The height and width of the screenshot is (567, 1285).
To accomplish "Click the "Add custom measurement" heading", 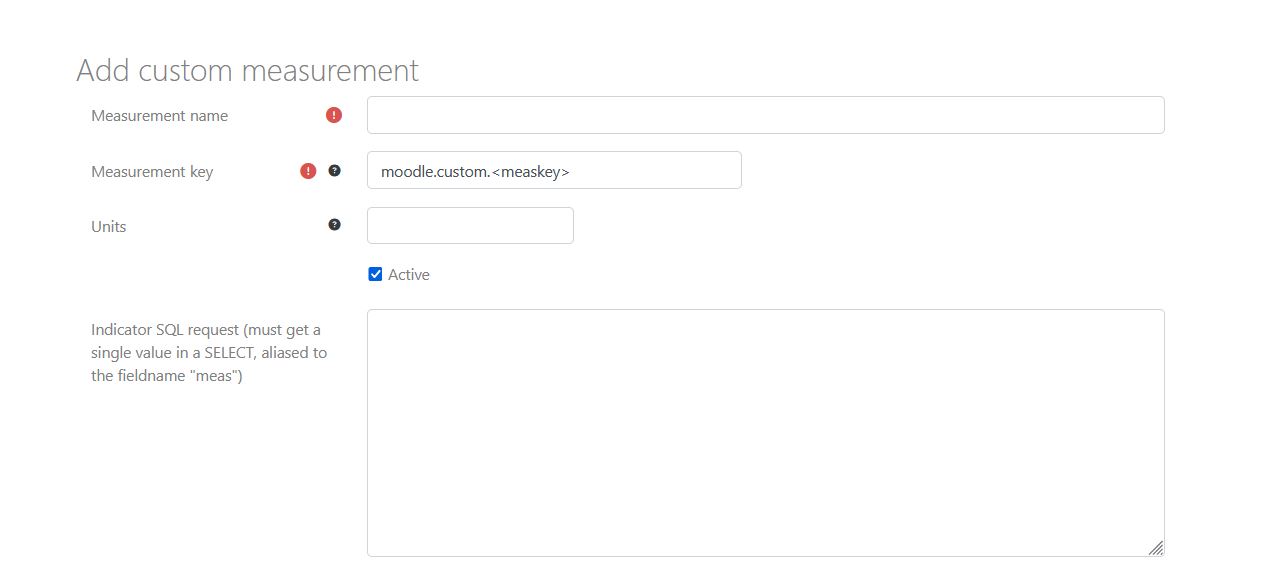I will 247,71.
